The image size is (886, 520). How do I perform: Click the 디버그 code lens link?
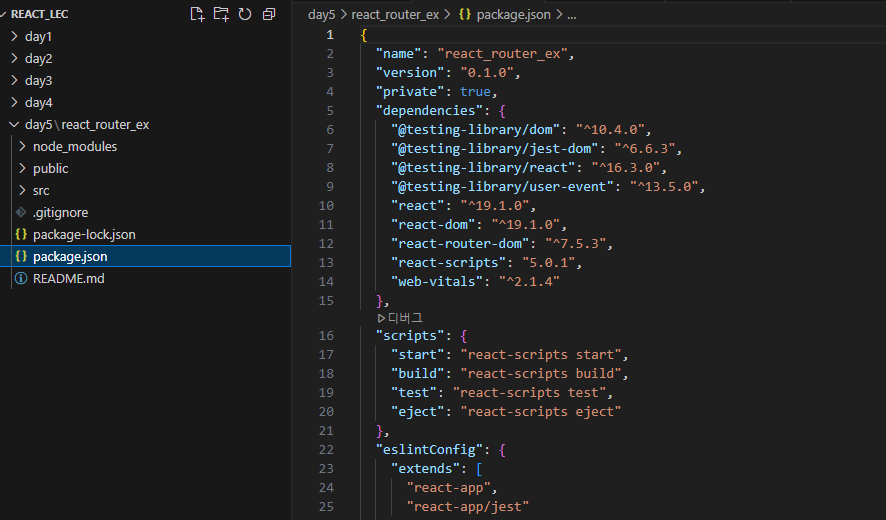coord(405,318)
